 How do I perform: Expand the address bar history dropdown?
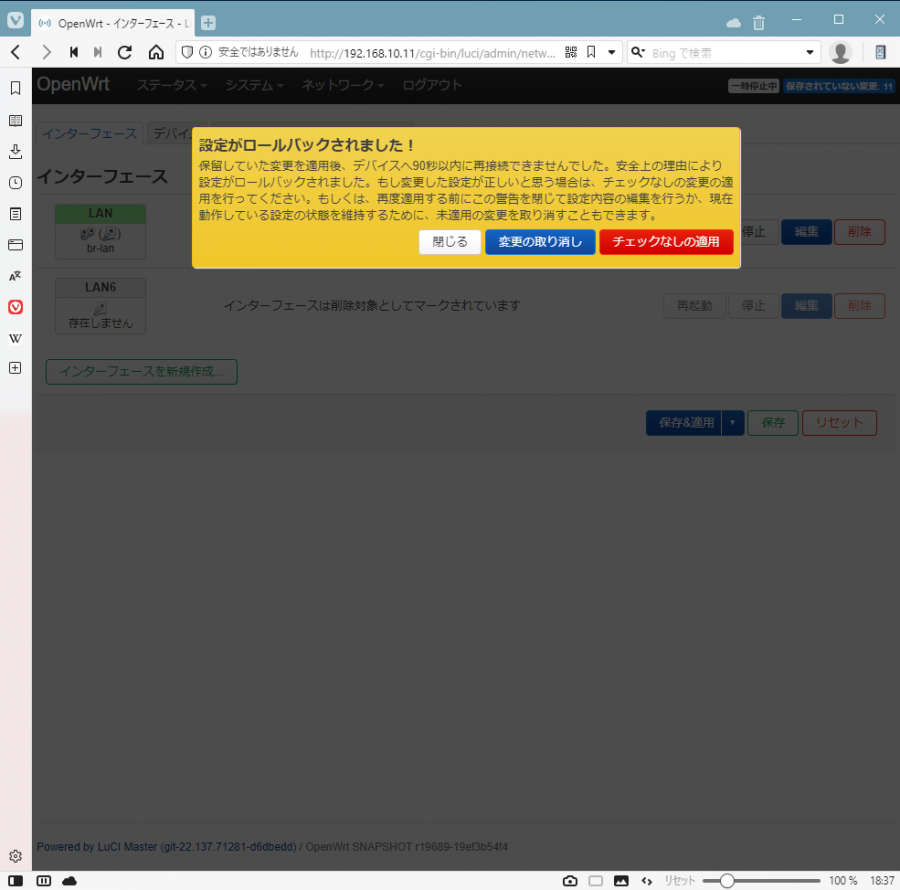pos(612,52)
